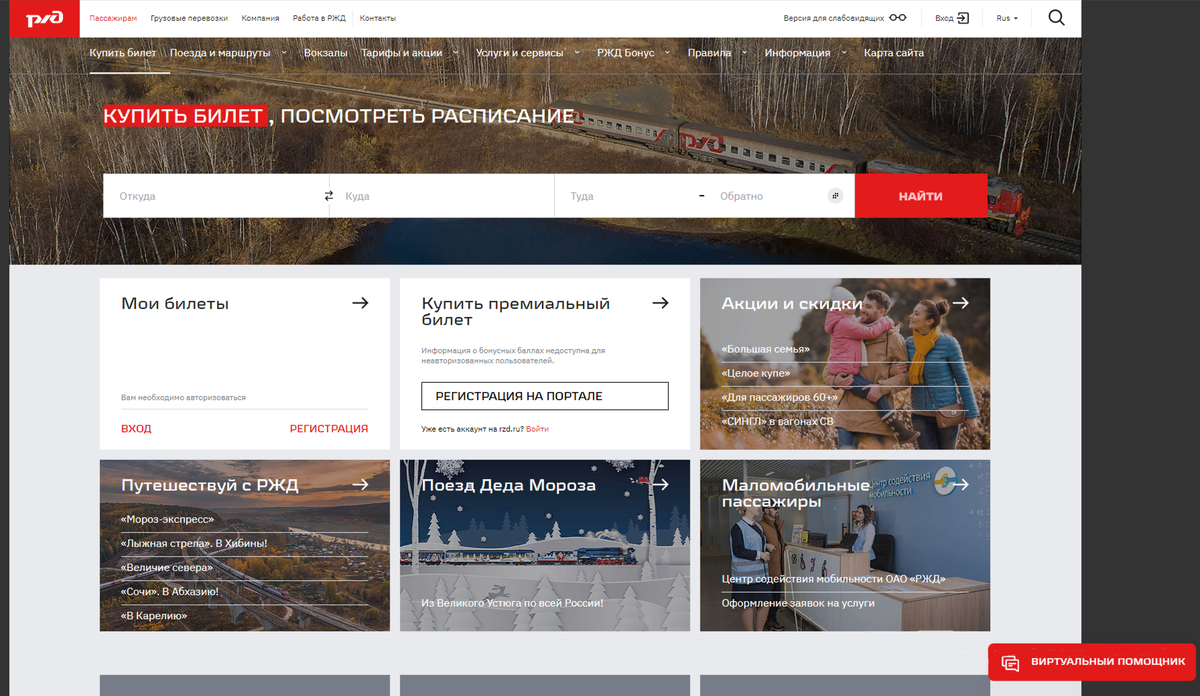Click the Купить билет heading in the red highlight
This screenshot has width=1200, height=696.
pyautogui.click(x=185, y=116)
